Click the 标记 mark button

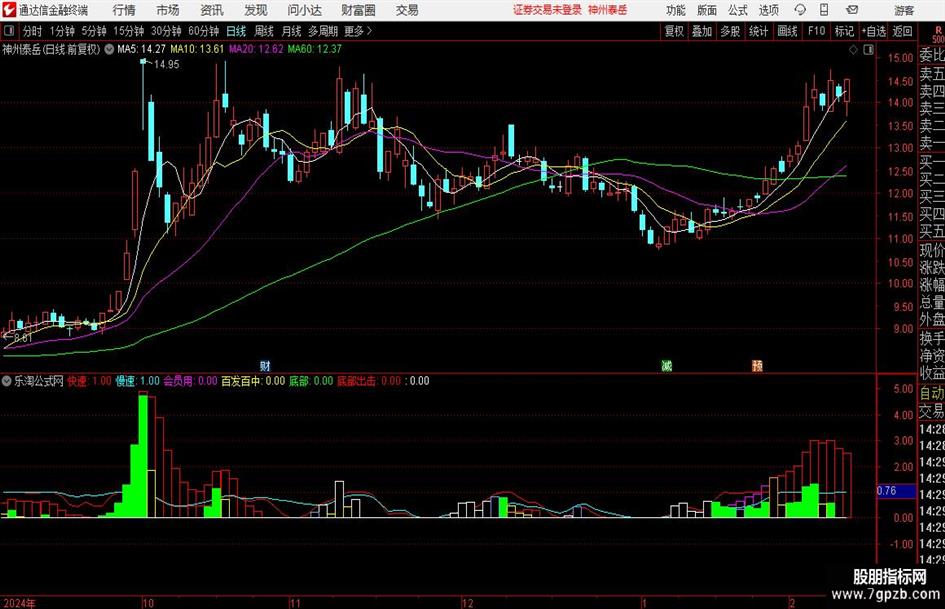[844, 31]
